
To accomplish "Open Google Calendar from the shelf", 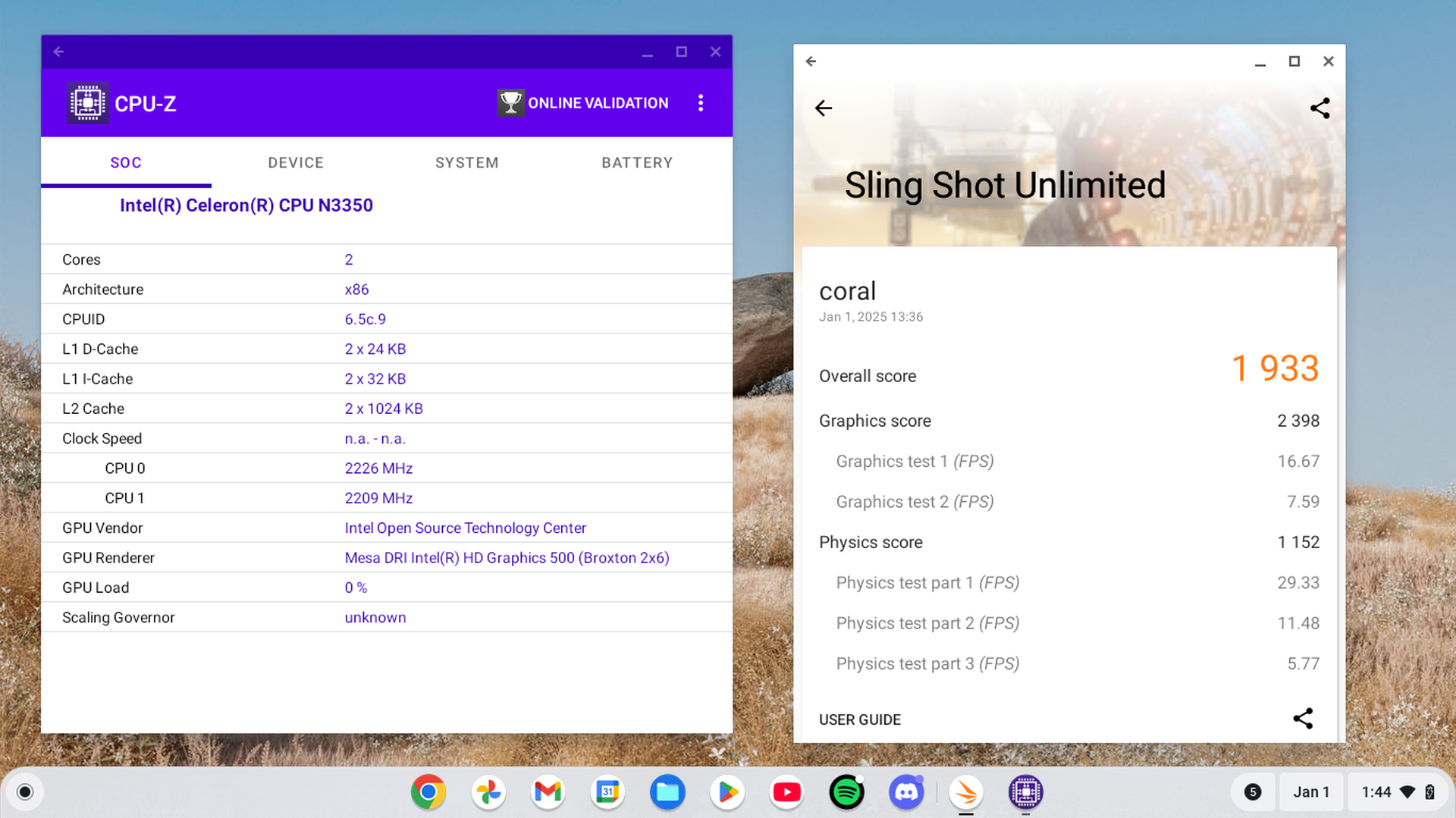I will [x=607, y=792].
